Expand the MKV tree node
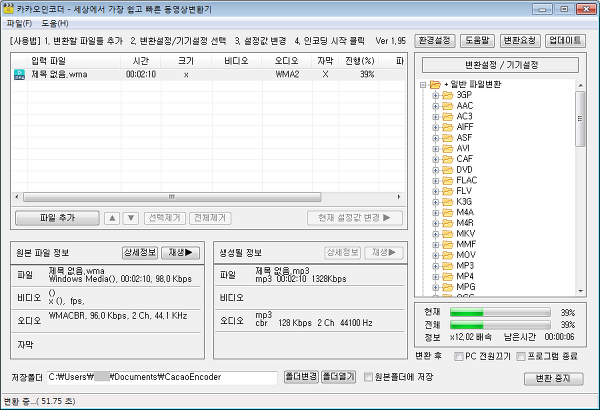The width and height of the screenshot is (600, 410). pyautogui.click(x=435, y=234)
